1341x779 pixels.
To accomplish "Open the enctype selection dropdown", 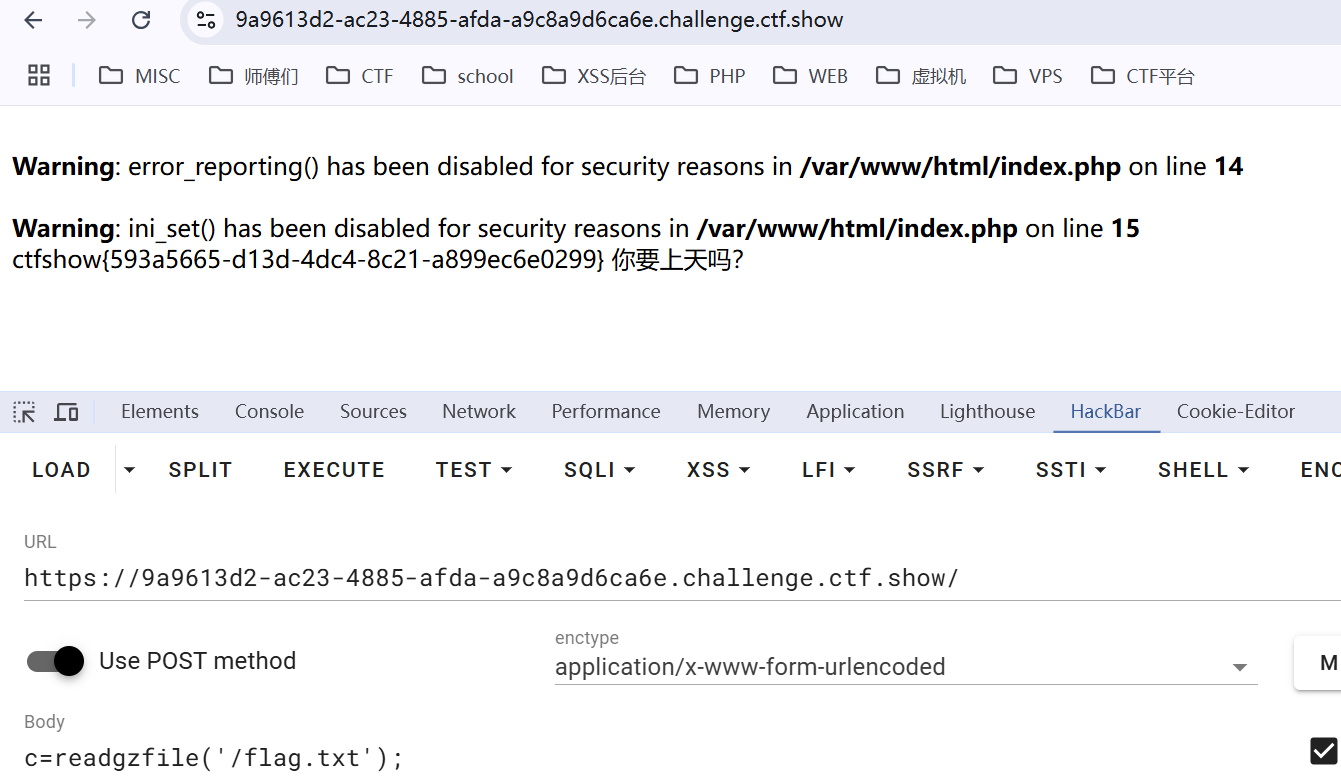I will tap(905, 667).
